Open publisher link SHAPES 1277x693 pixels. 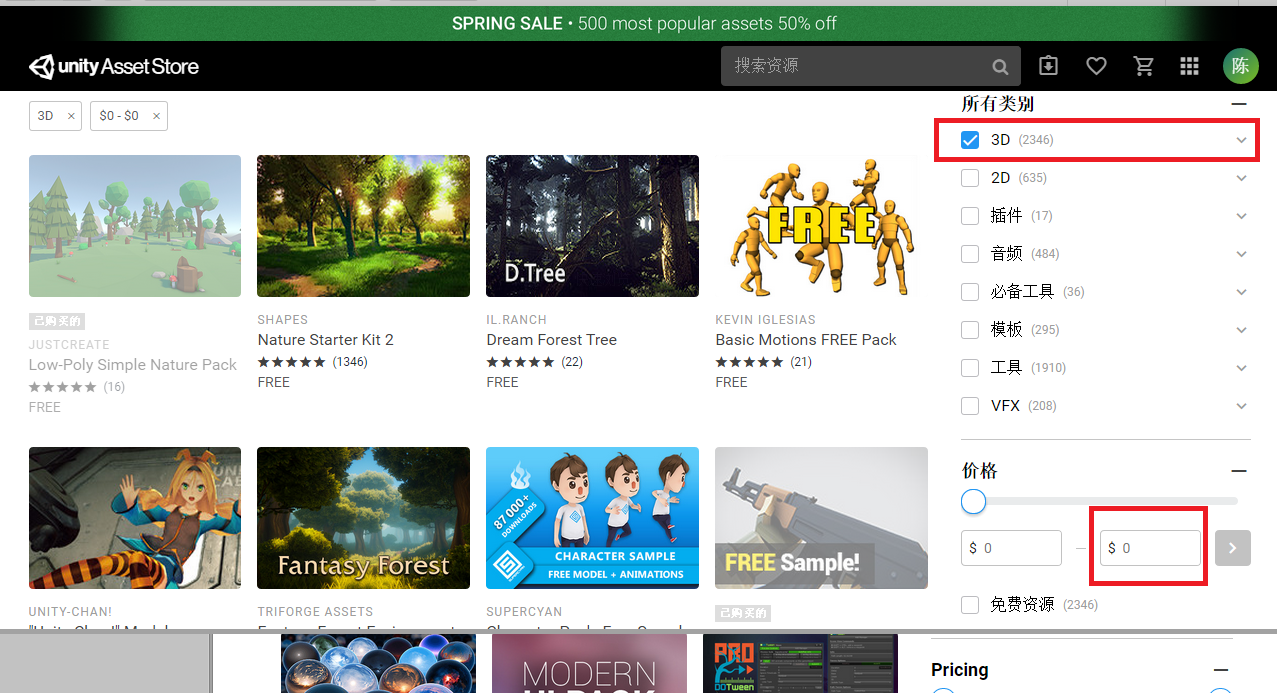(x=282, y=320)
